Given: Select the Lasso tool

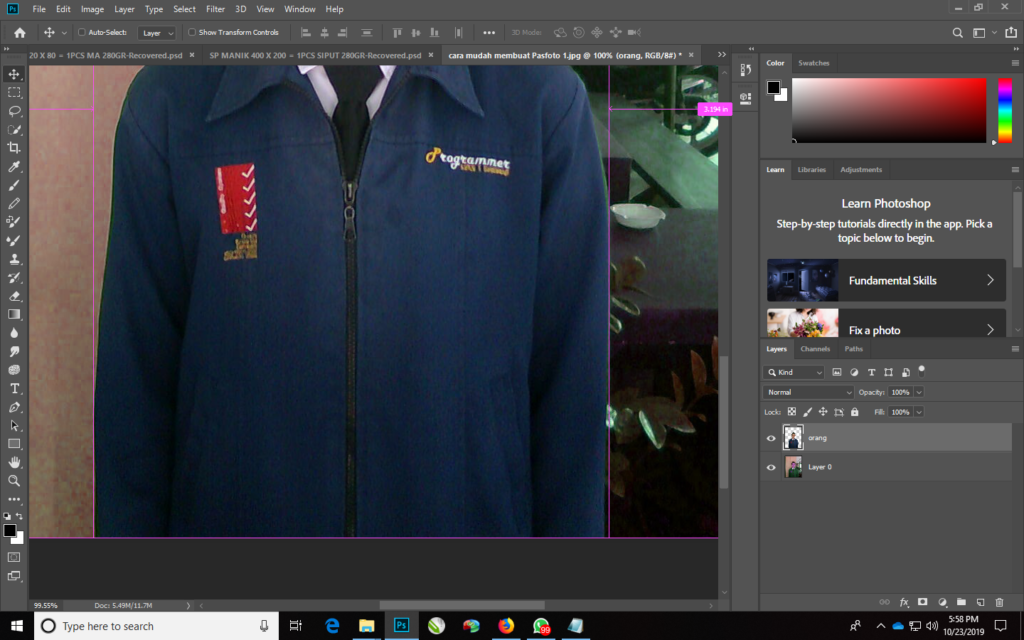Looking at the screenshot, I should tap(14, 111).
